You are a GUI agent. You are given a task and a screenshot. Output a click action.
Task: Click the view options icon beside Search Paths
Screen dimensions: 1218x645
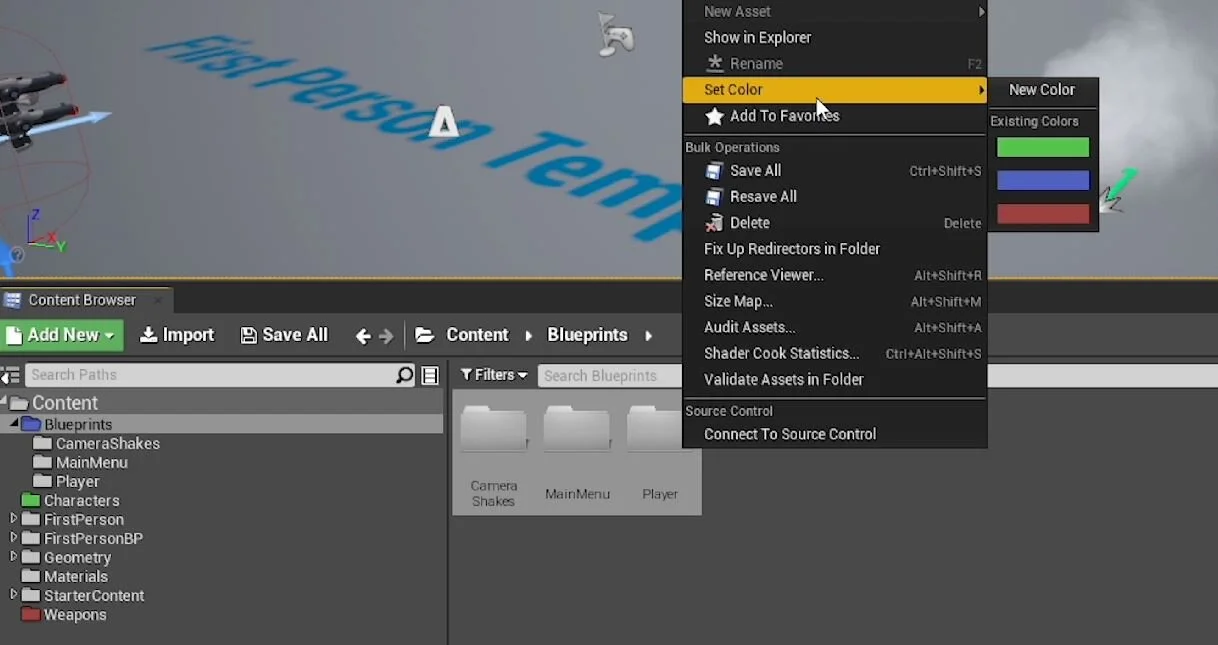pyautogui.click(x=429, y=375)
